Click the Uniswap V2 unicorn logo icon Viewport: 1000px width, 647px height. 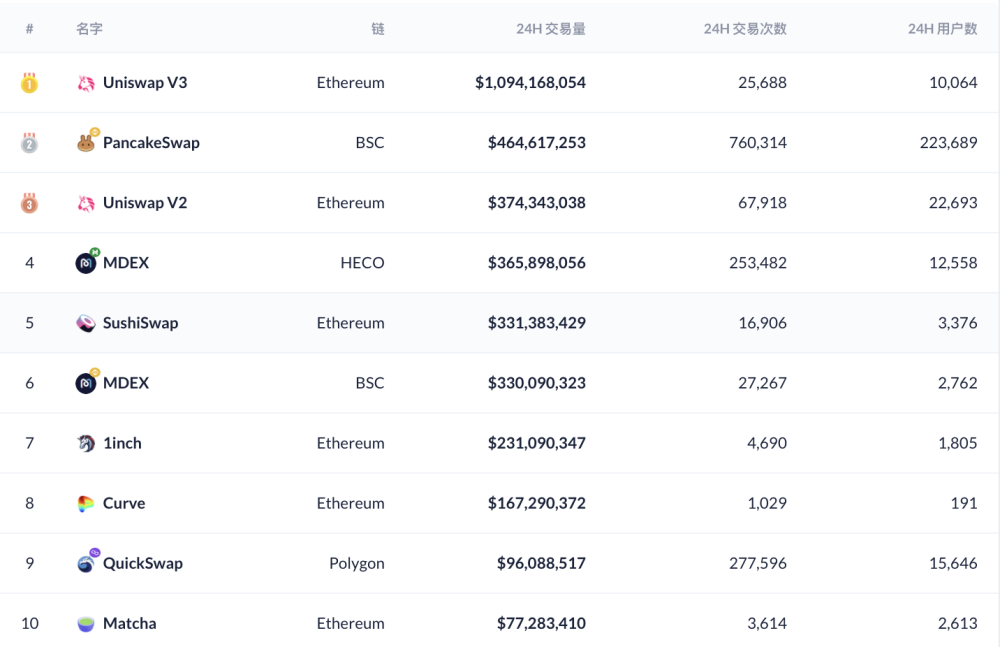pos(86,203)
